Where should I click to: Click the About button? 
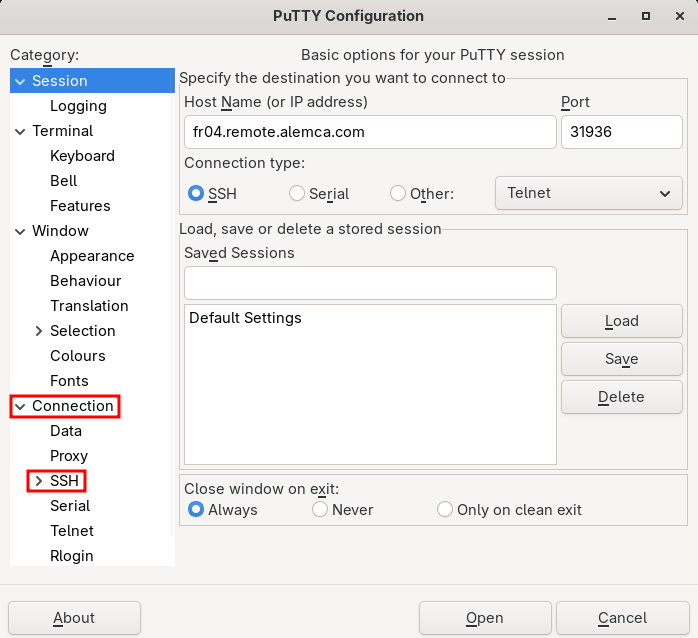[x=74, y=618]
